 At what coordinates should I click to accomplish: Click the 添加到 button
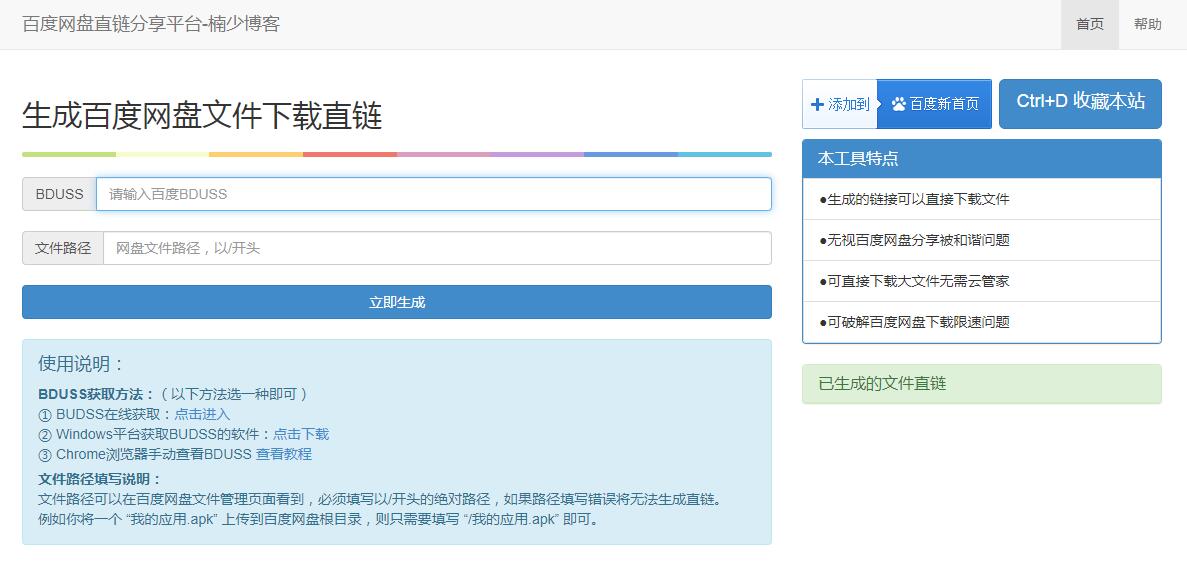(840, 104)
